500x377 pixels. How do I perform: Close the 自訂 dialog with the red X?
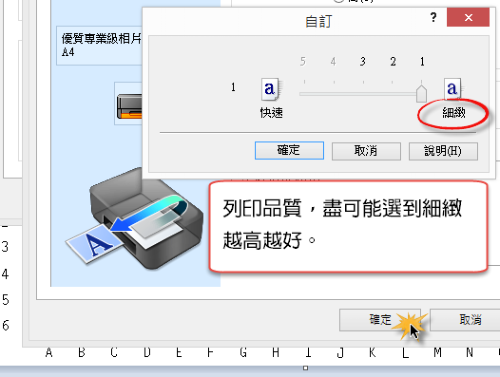468,17
